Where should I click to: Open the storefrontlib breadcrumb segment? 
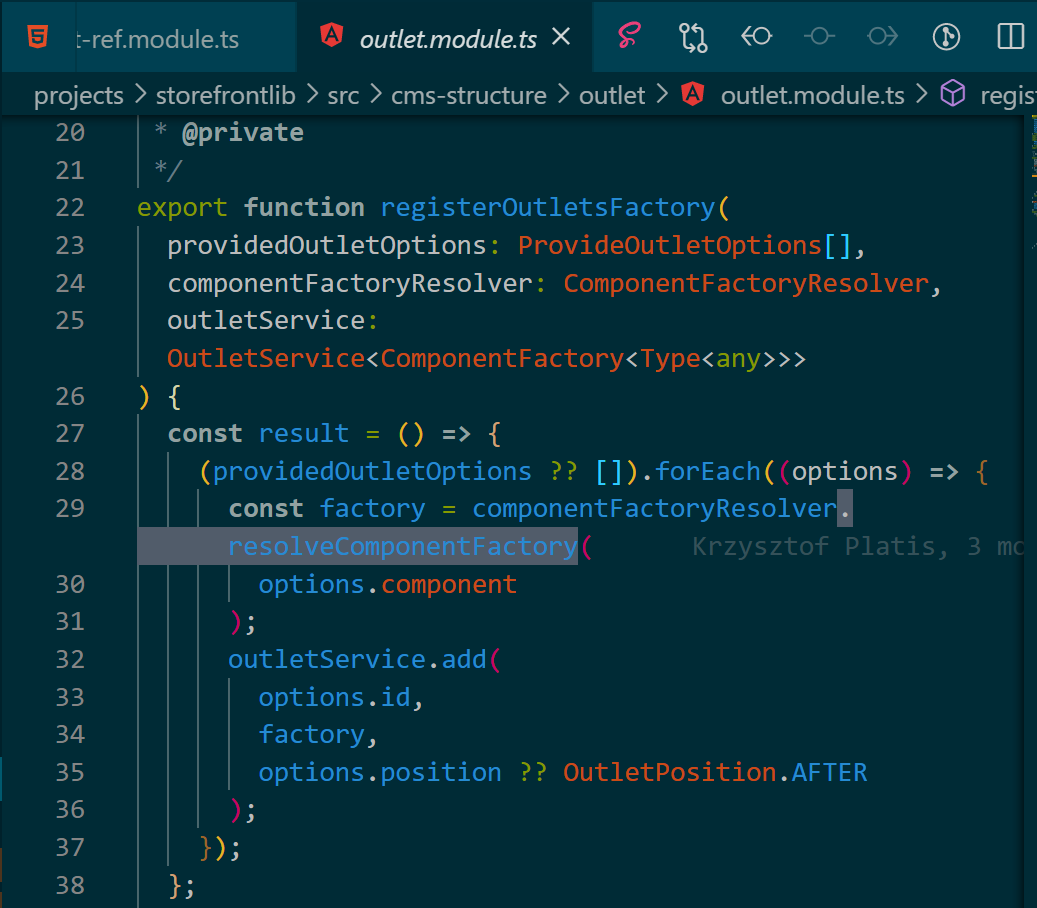[226, 96]
